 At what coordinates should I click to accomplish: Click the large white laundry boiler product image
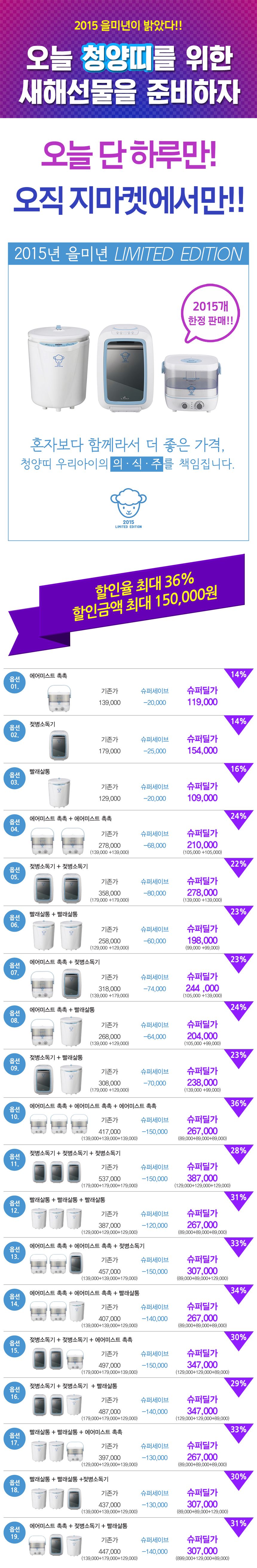coord(59,366)
